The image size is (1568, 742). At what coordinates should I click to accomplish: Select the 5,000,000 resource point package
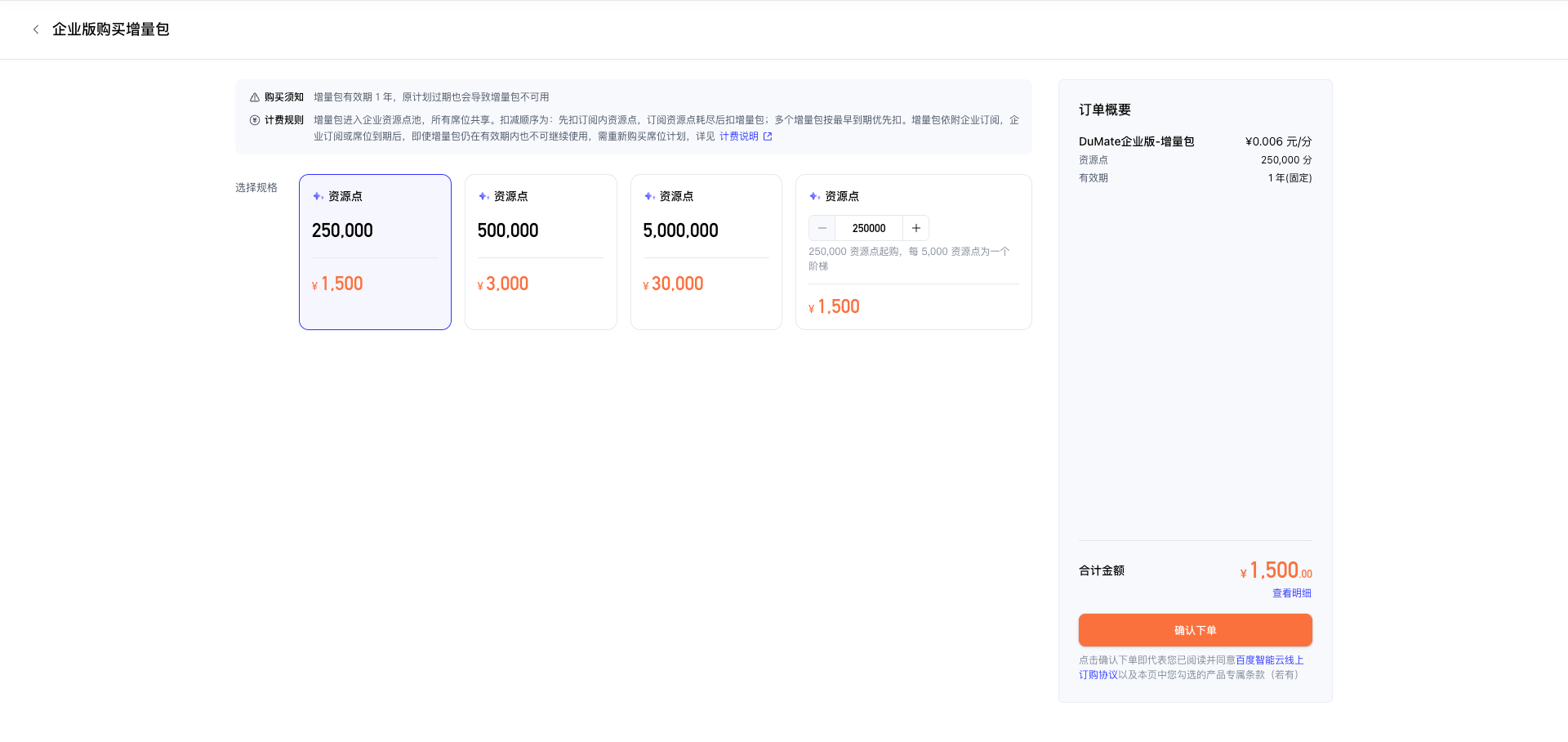coord(706,252)
